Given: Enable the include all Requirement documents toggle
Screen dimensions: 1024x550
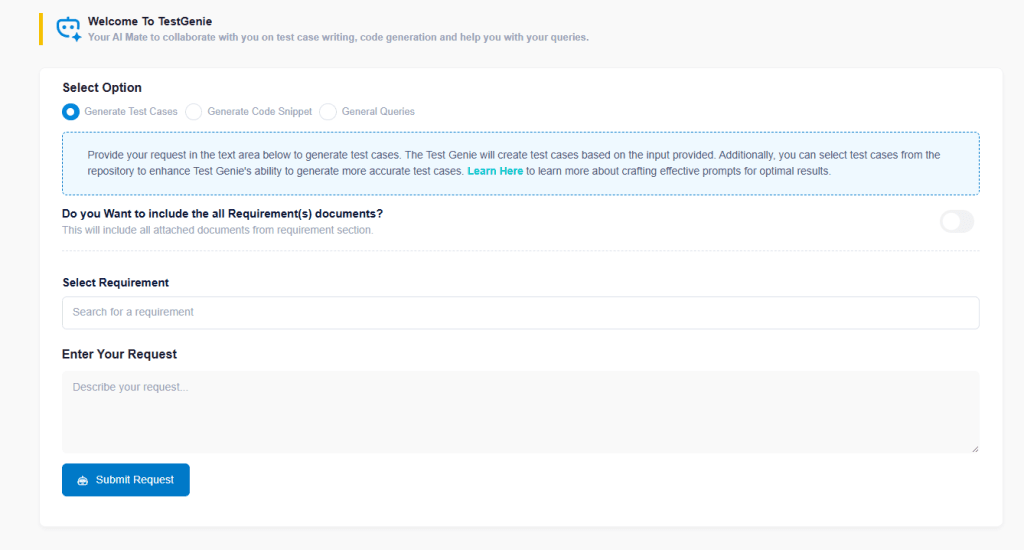Looking at the screenshot, I should [956, 222].
